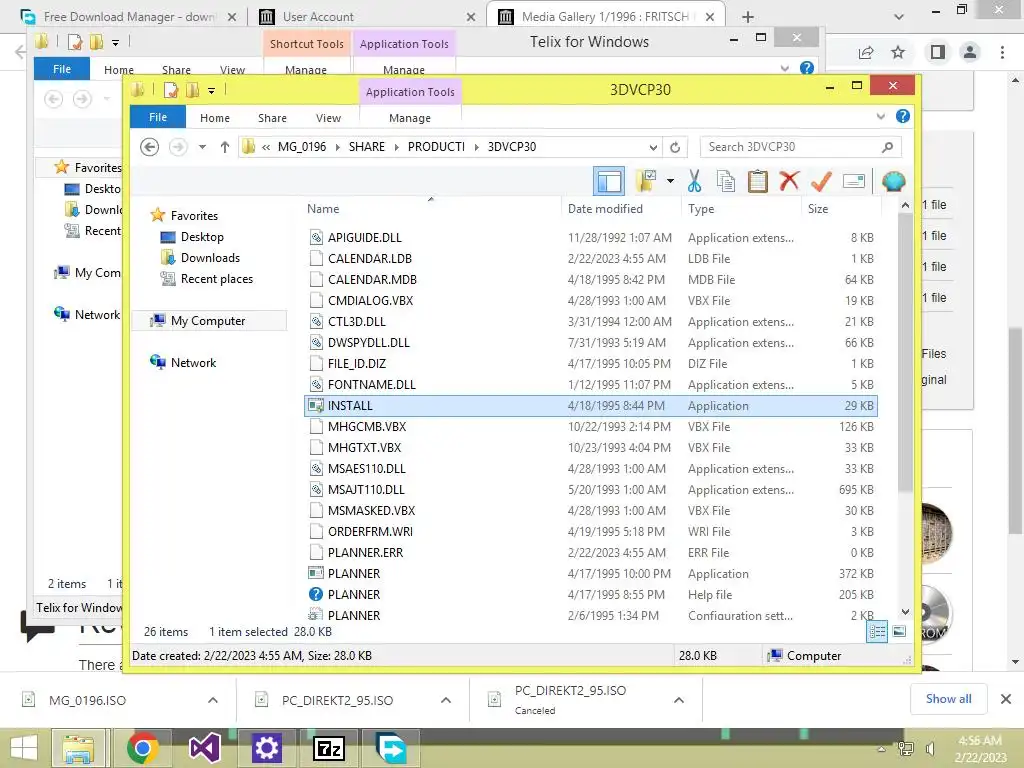
Task: Expand address bar history dropdown
Action: (653, 147)
